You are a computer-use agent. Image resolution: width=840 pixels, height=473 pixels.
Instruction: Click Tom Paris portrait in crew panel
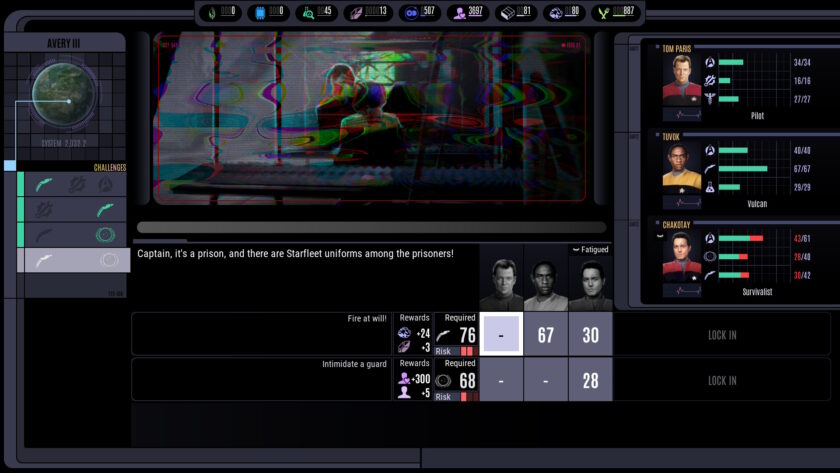(x=681, y=80)
